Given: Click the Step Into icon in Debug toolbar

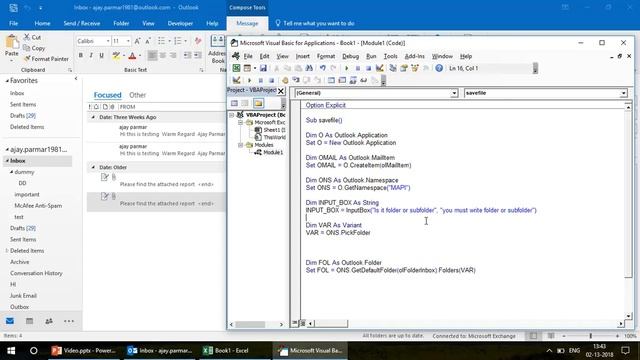Looking at the screenshot, I should (296, 80).
